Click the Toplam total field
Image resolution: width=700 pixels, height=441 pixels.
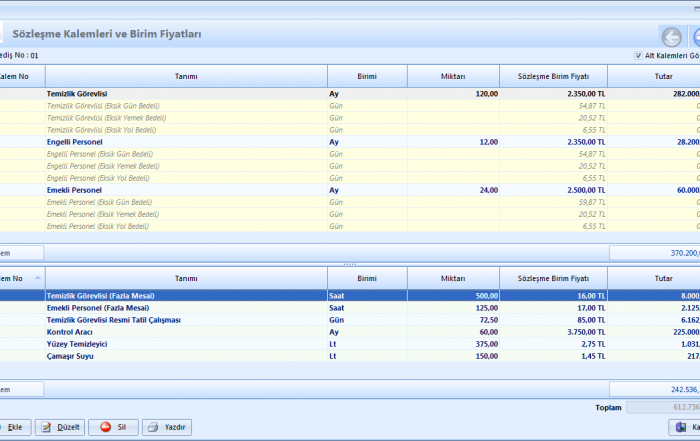(x=664, y=408)
